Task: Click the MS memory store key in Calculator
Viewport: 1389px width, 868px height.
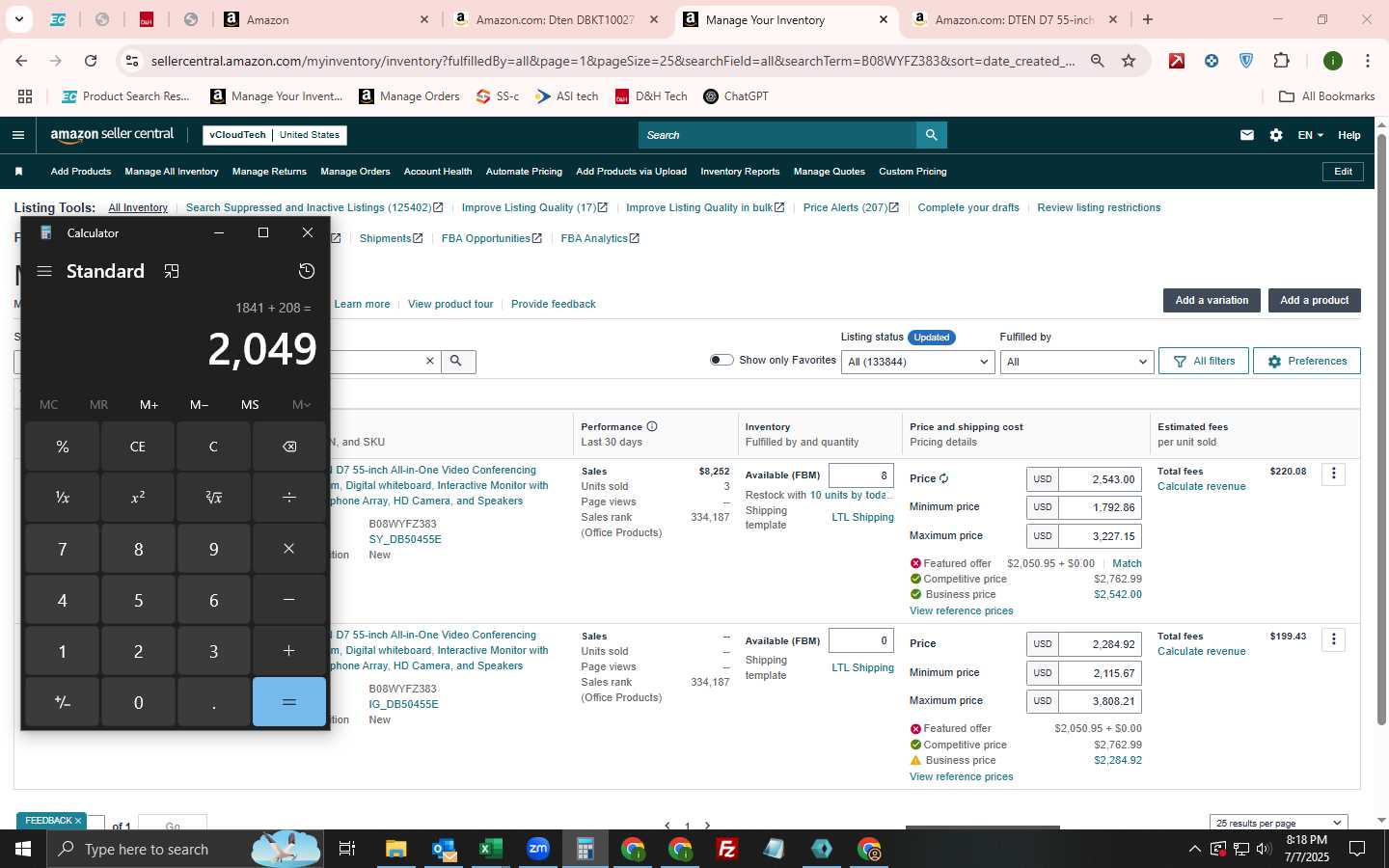Action: [250, 404]
